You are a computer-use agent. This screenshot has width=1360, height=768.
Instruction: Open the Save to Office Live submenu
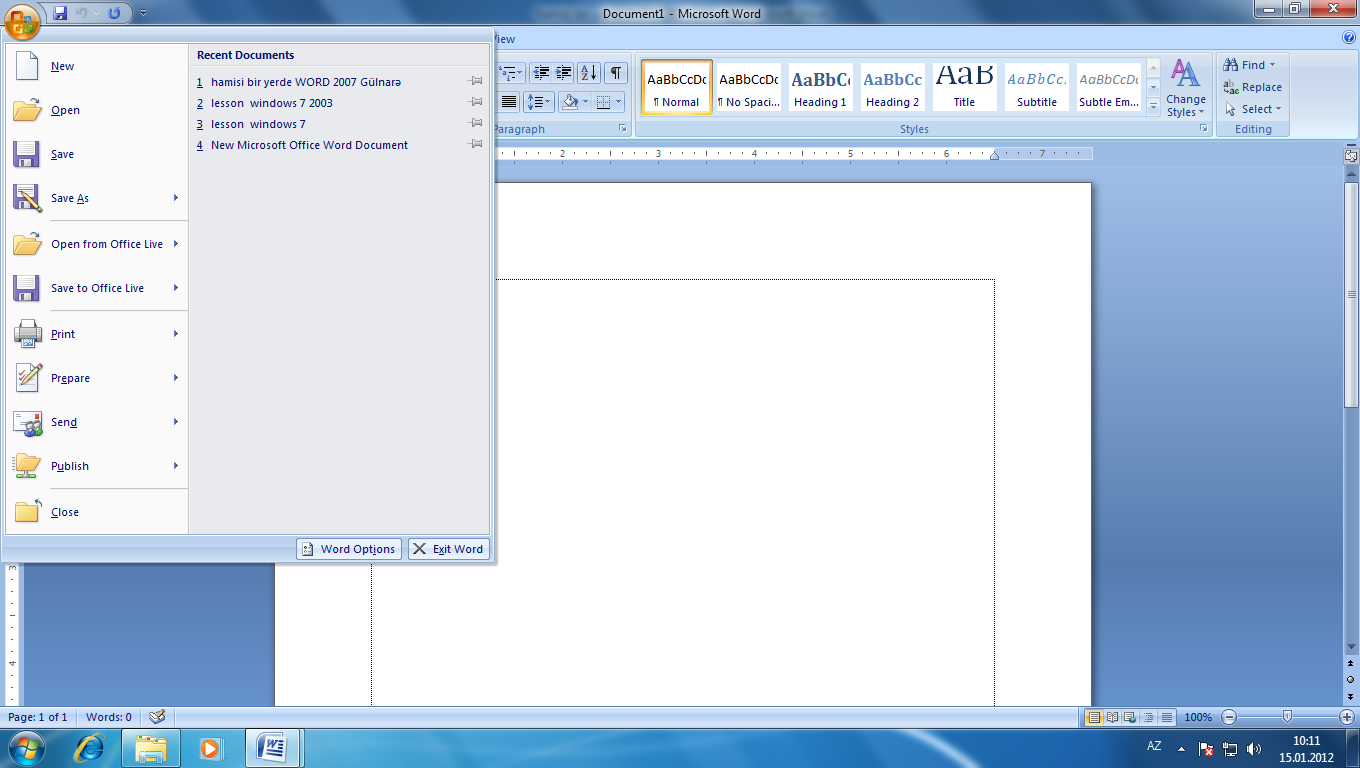pos(96,288)
